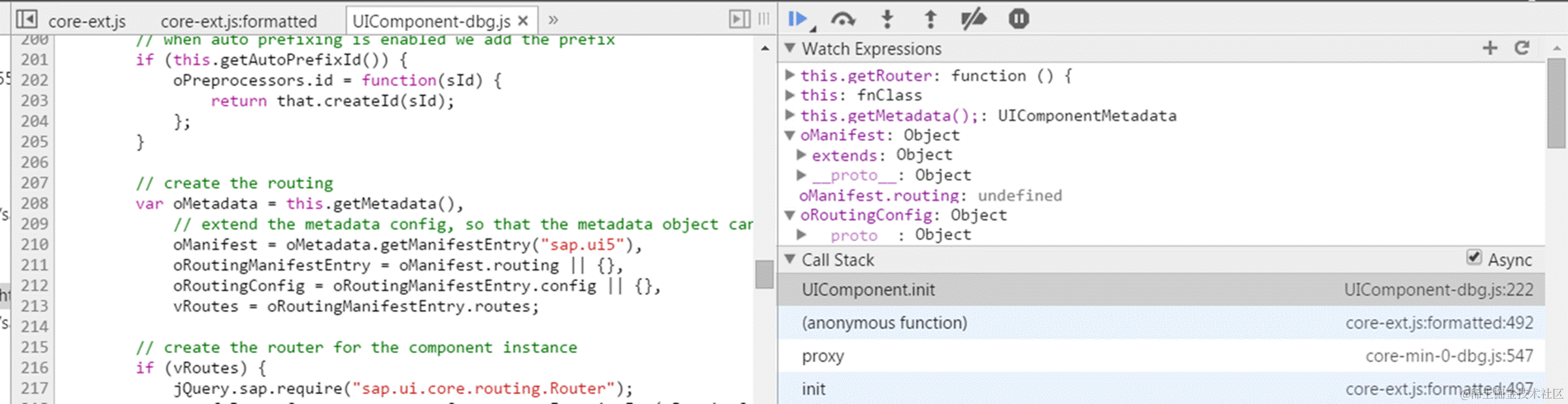The width and height of the screenshot is (1568, 404).
Task: Add a new watch expression
Action: tap(1490, 48)
